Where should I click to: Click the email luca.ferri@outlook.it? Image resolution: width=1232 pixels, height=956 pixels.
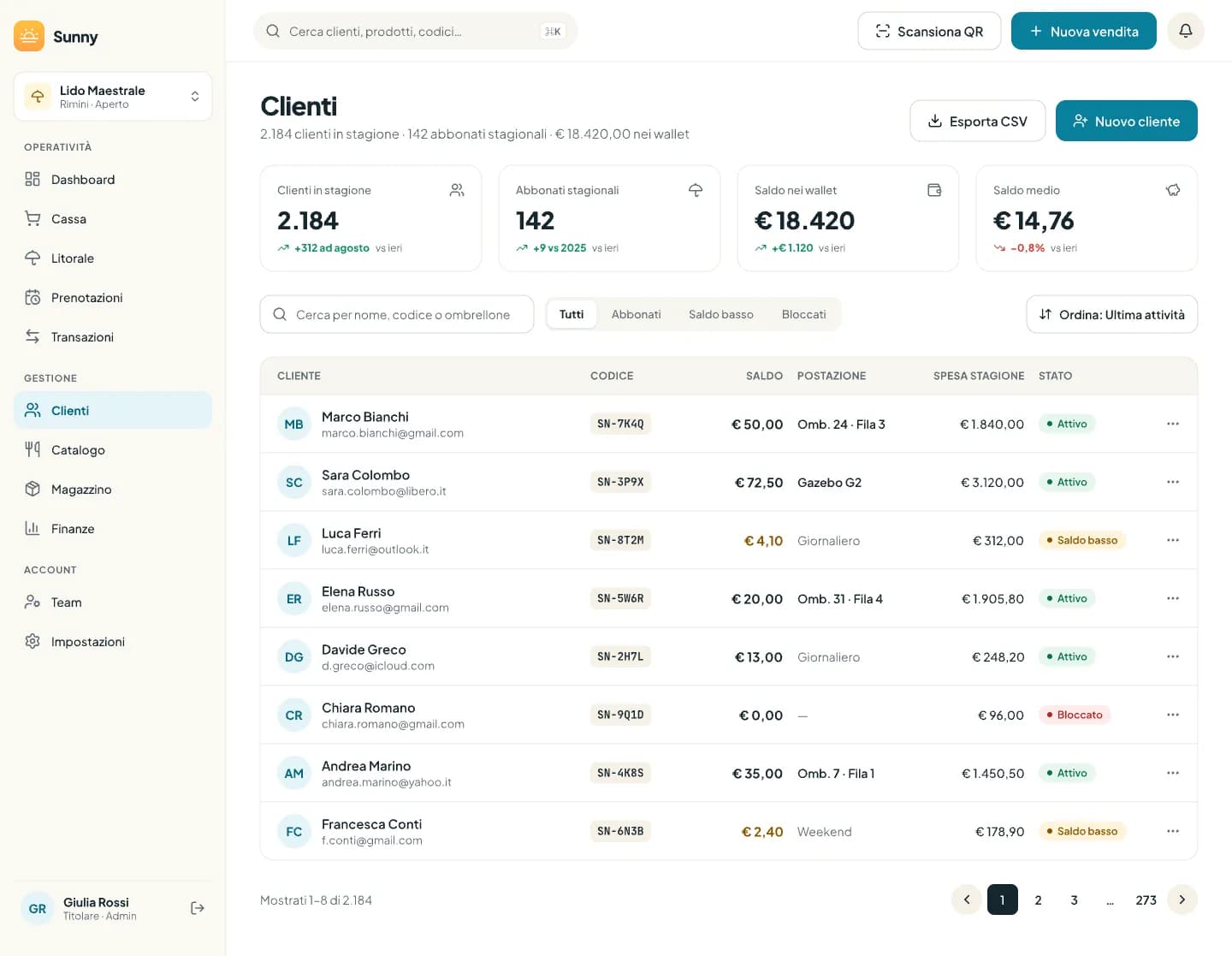(x=376, y=549)
